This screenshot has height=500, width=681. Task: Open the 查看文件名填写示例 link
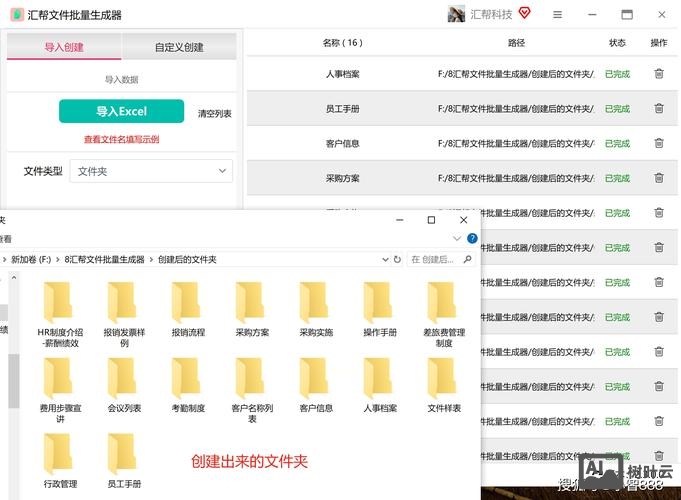[122, 139]
